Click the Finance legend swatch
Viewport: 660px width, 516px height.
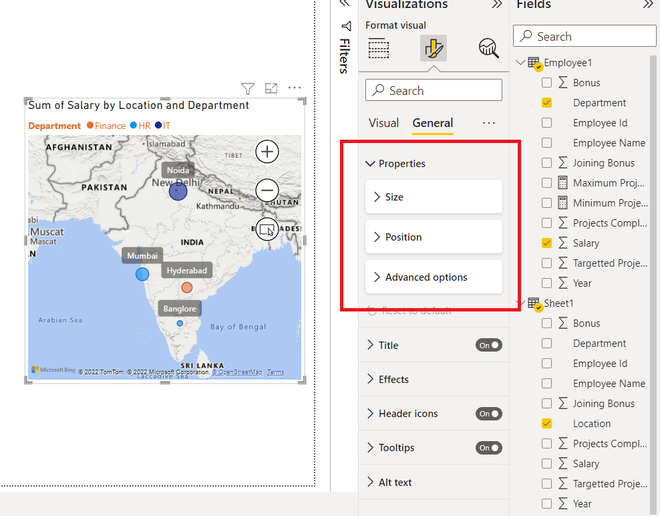point(90,125)
